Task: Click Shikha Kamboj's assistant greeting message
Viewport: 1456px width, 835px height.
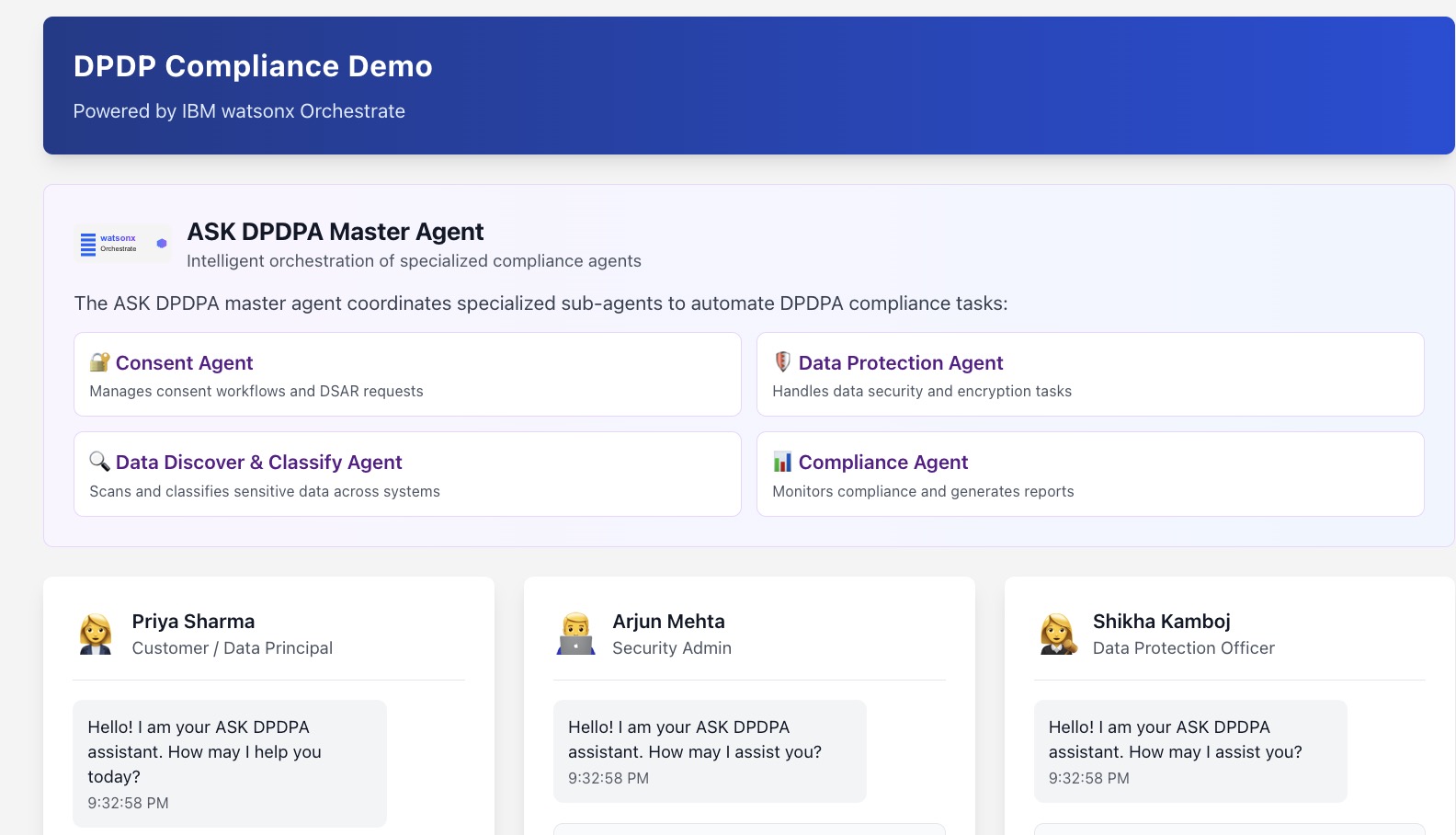Action: click(x=1190, y=751)
